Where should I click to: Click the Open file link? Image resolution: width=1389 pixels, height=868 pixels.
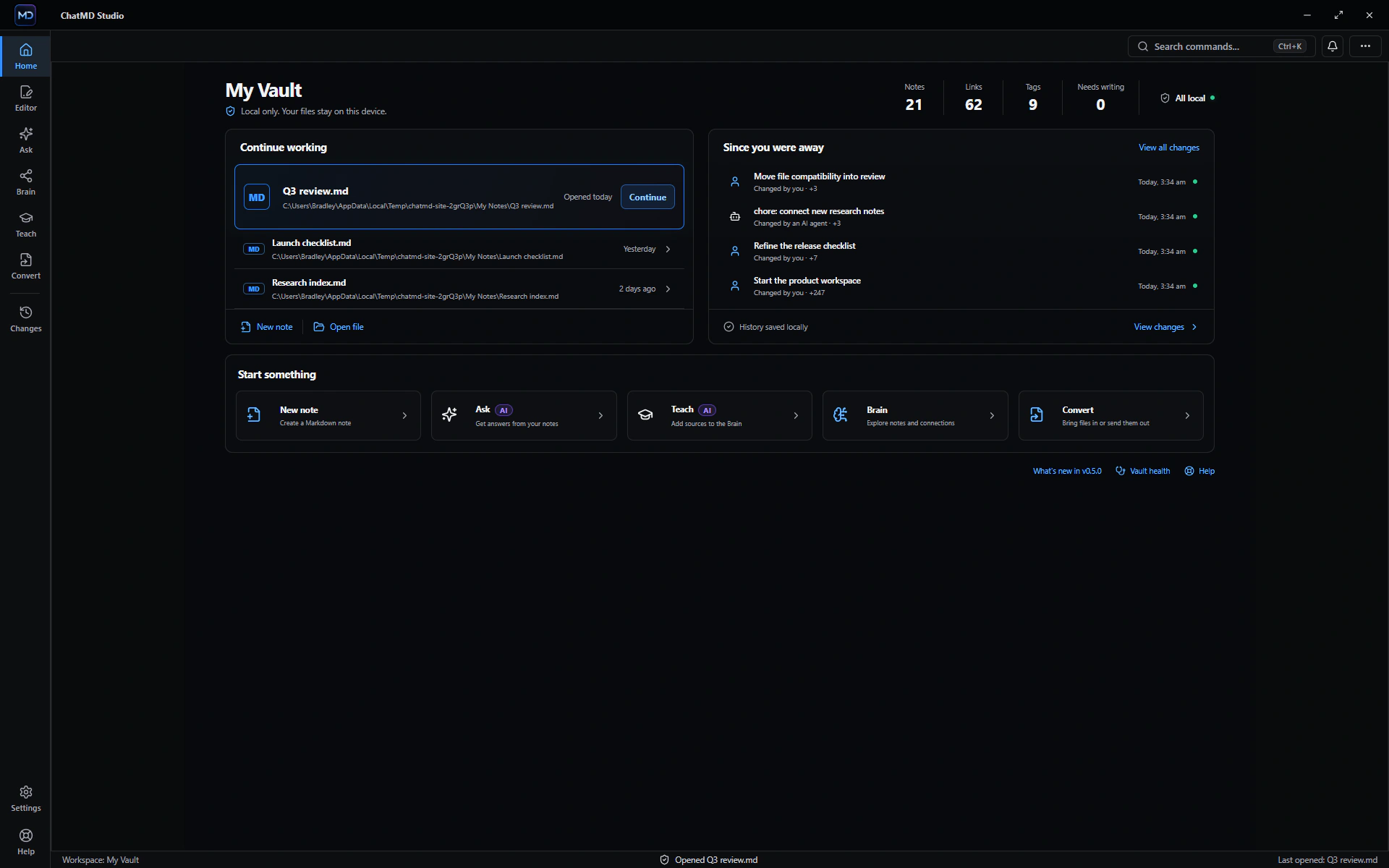339,327
